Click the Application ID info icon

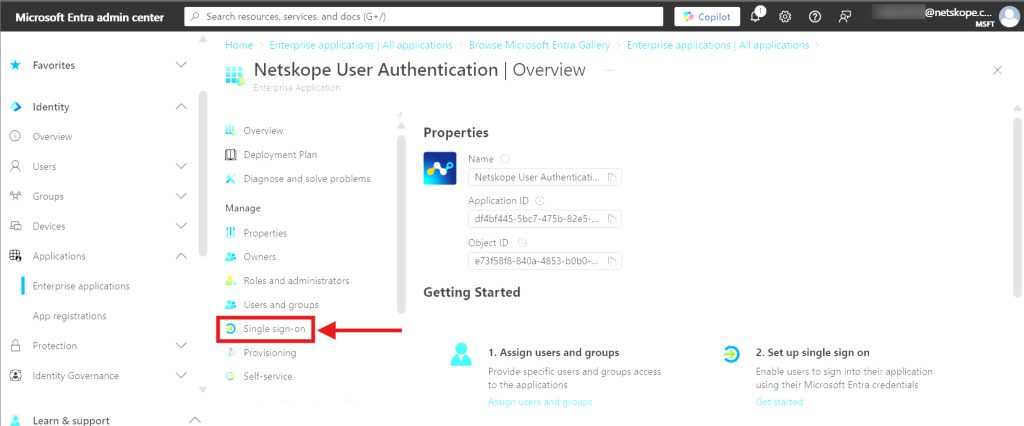tap(539, 201)
